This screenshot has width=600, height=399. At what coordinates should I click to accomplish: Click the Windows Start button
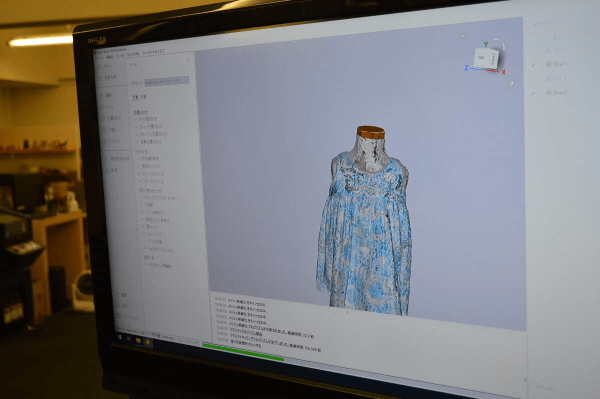(x=120, y=337)
